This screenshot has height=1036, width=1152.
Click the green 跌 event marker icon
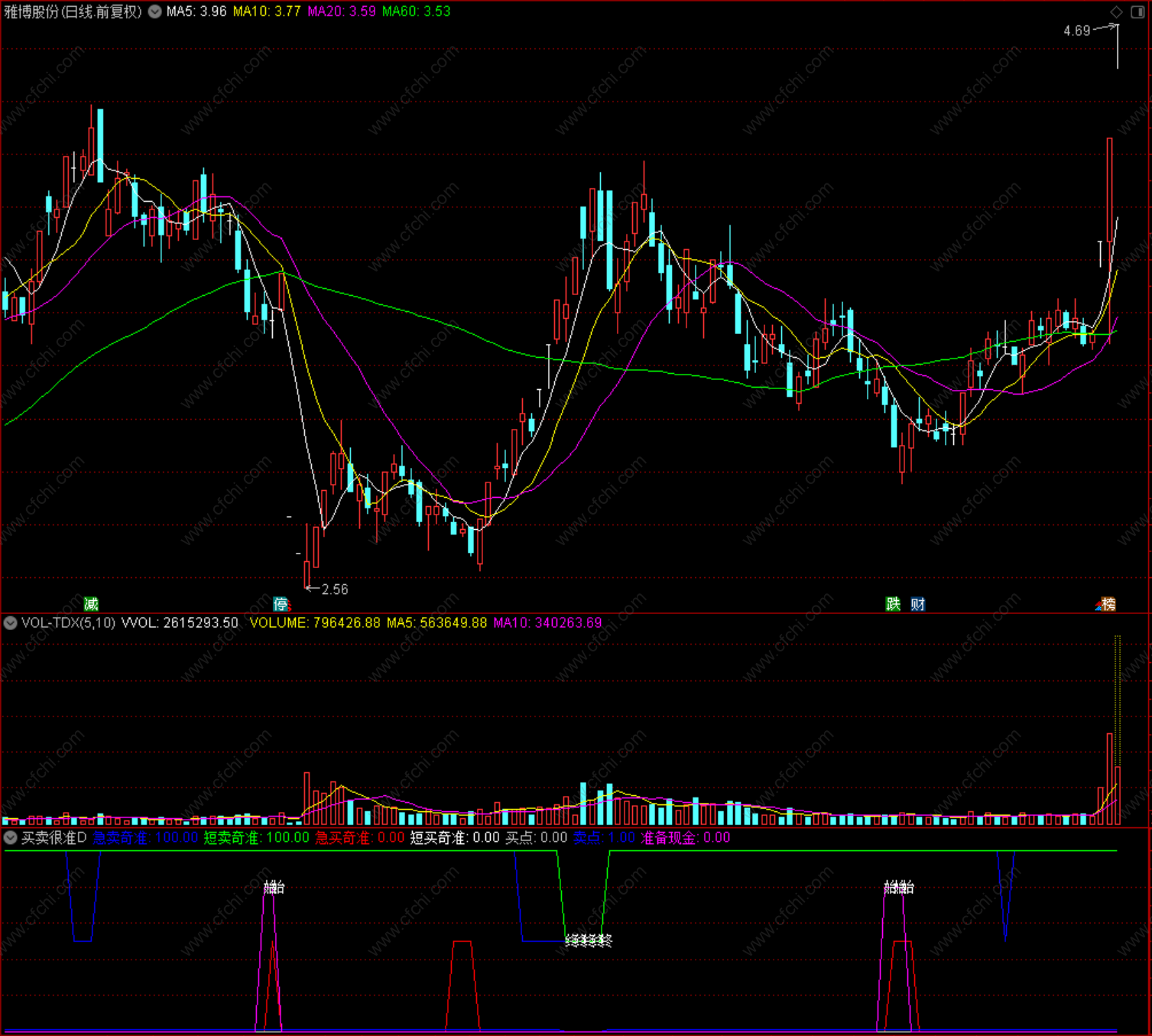pyautogui.click(x=893, y=604)
